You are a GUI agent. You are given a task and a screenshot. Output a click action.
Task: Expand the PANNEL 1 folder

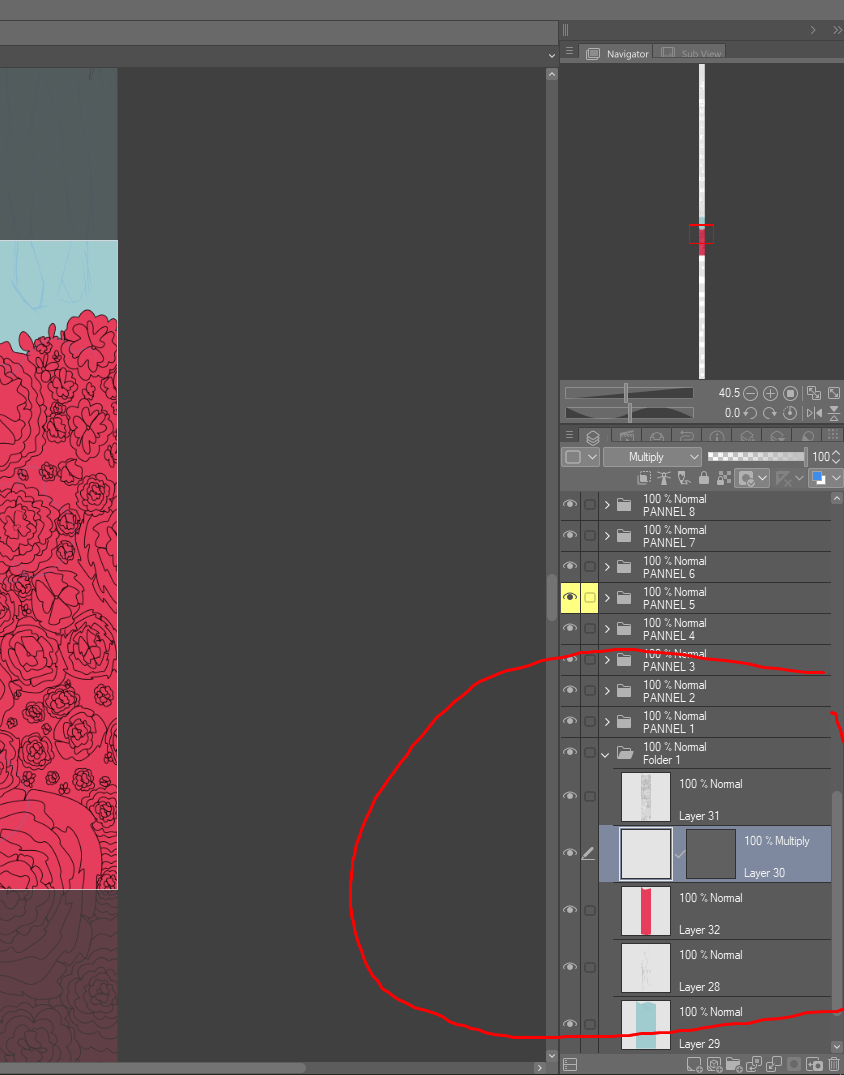606,721
